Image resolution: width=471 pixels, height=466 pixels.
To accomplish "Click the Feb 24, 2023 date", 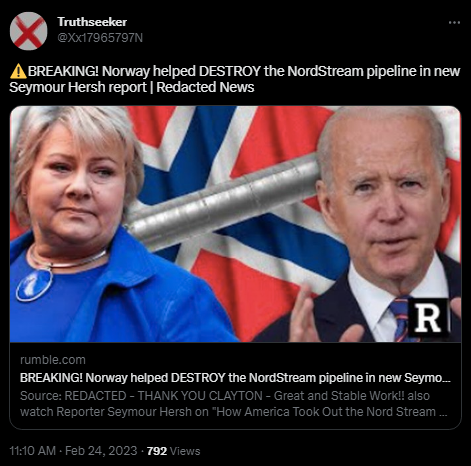I will click(x=101, y=451).
